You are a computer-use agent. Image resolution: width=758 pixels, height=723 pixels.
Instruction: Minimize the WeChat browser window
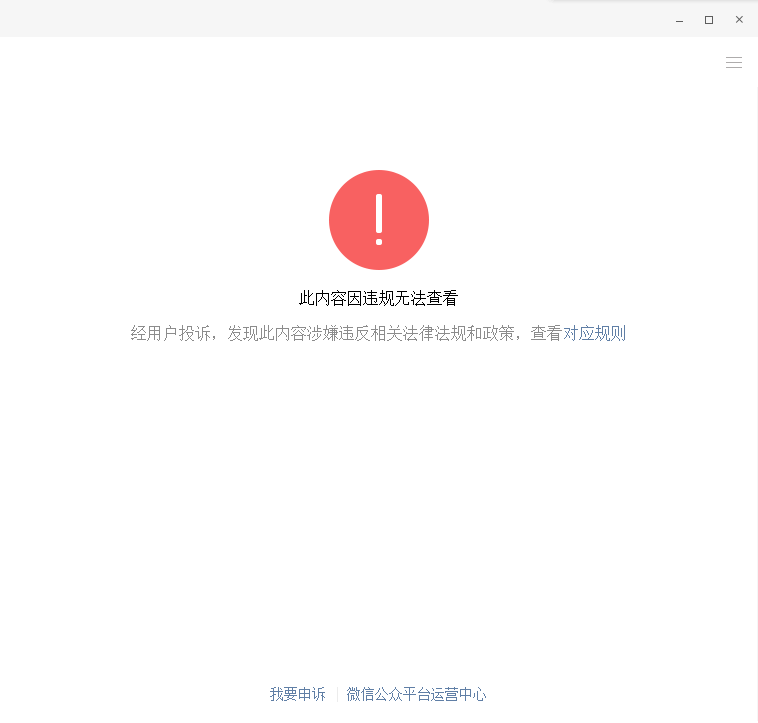(x=679, y=19)
